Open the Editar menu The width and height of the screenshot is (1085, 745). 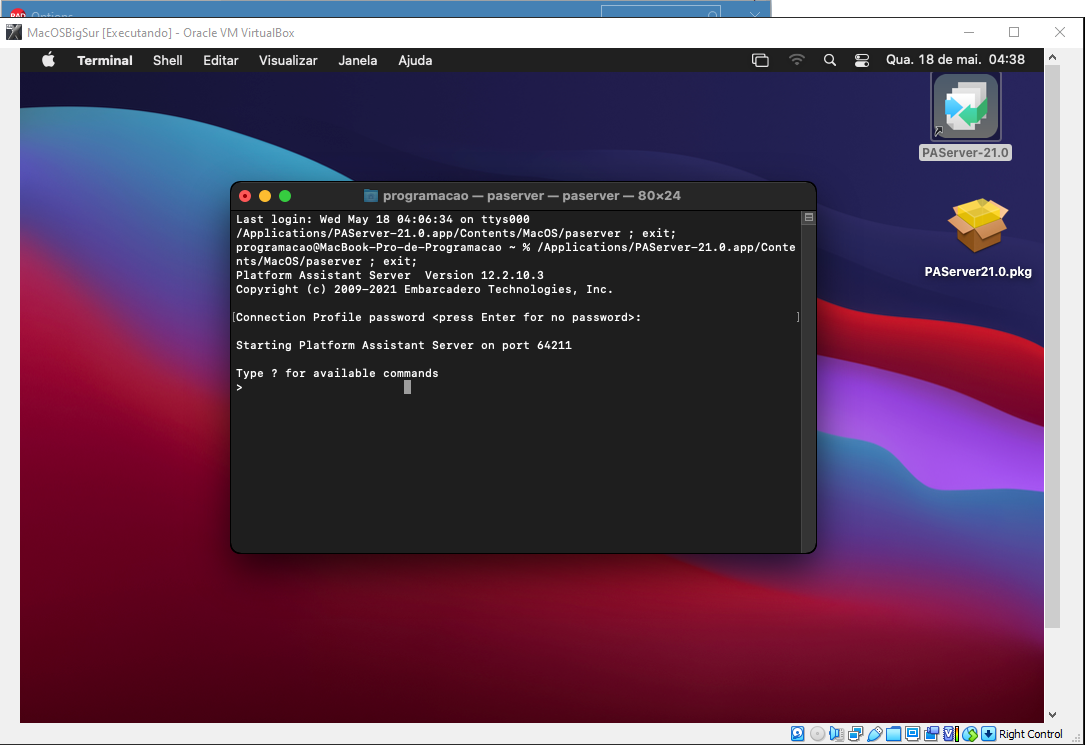221,60
